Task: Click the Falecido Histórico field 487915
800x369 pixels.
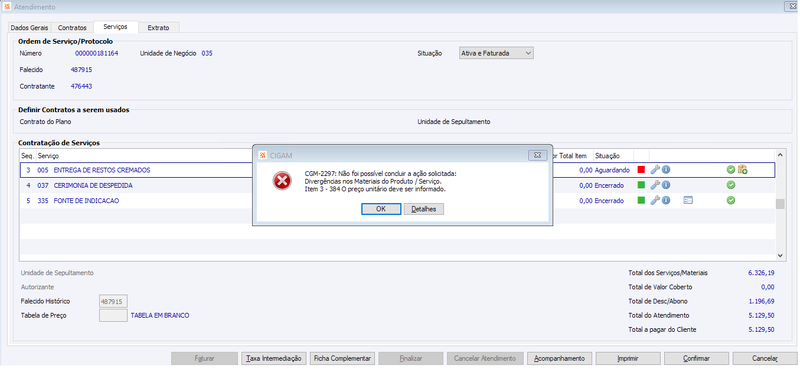Action: (113, 301)
